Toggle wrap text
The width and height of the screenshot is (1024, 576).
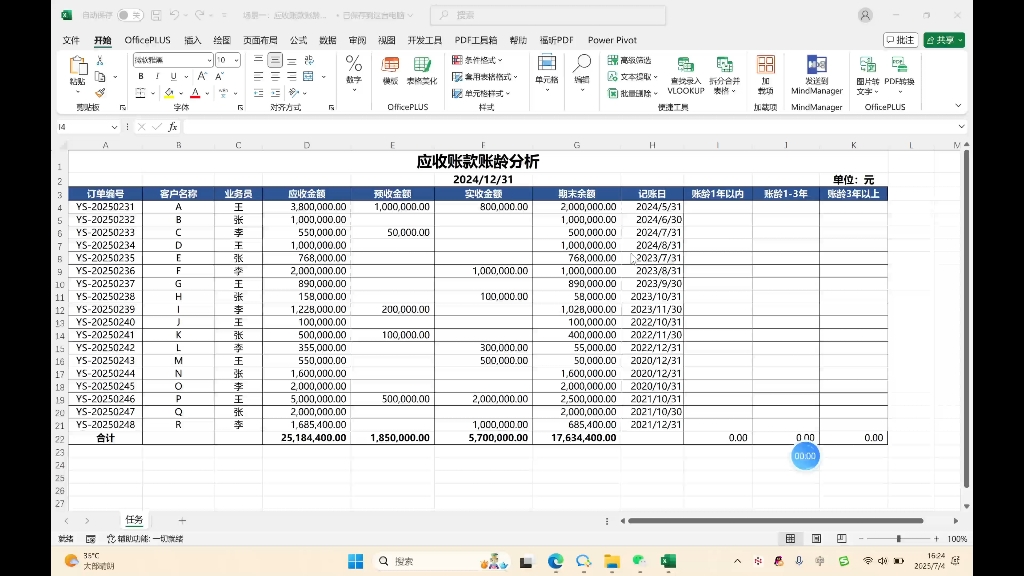pyautogui.click(x=309, y=60)
